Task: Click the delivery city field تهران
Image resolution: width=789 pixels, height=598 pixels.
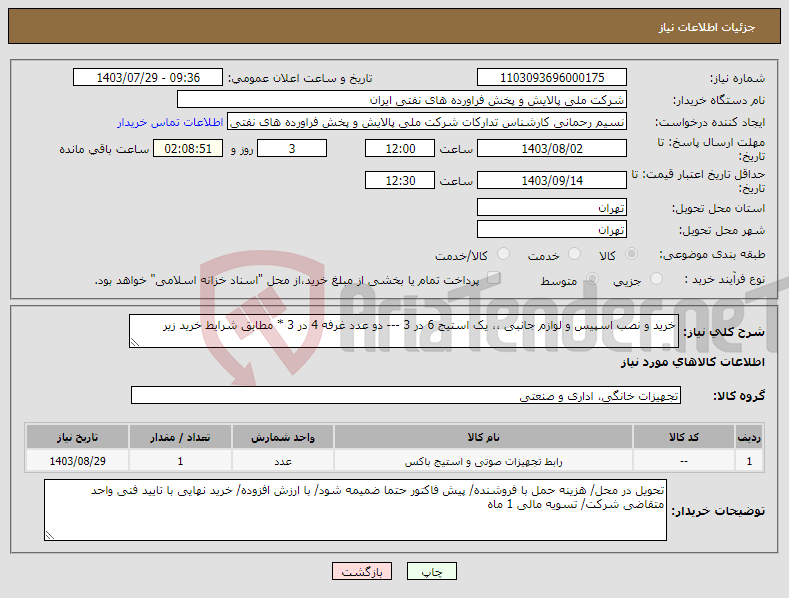Action: (551, 230)
